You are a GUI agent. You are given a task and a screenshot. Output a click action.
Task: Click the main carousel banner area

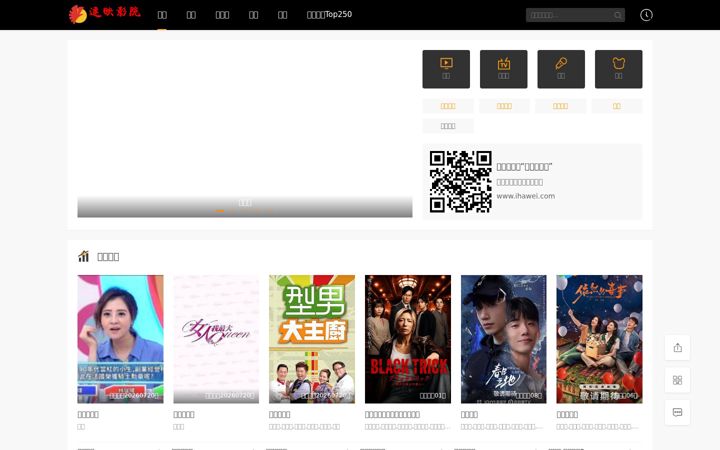(x=245, y=133)
